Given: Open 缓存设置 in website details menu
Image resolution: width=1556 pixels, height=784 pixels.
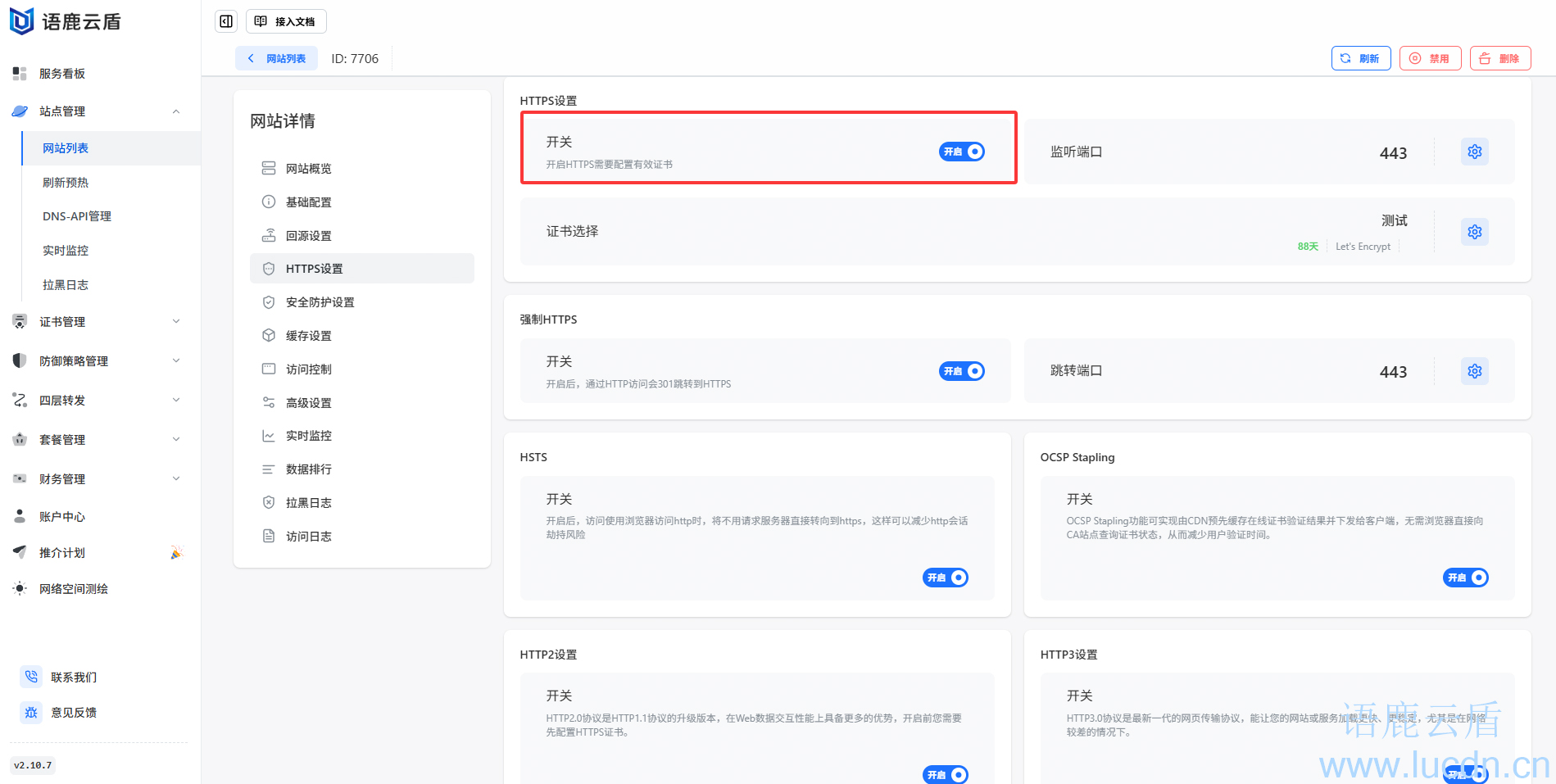Looking at the screenshot, I should coord(308,336).
